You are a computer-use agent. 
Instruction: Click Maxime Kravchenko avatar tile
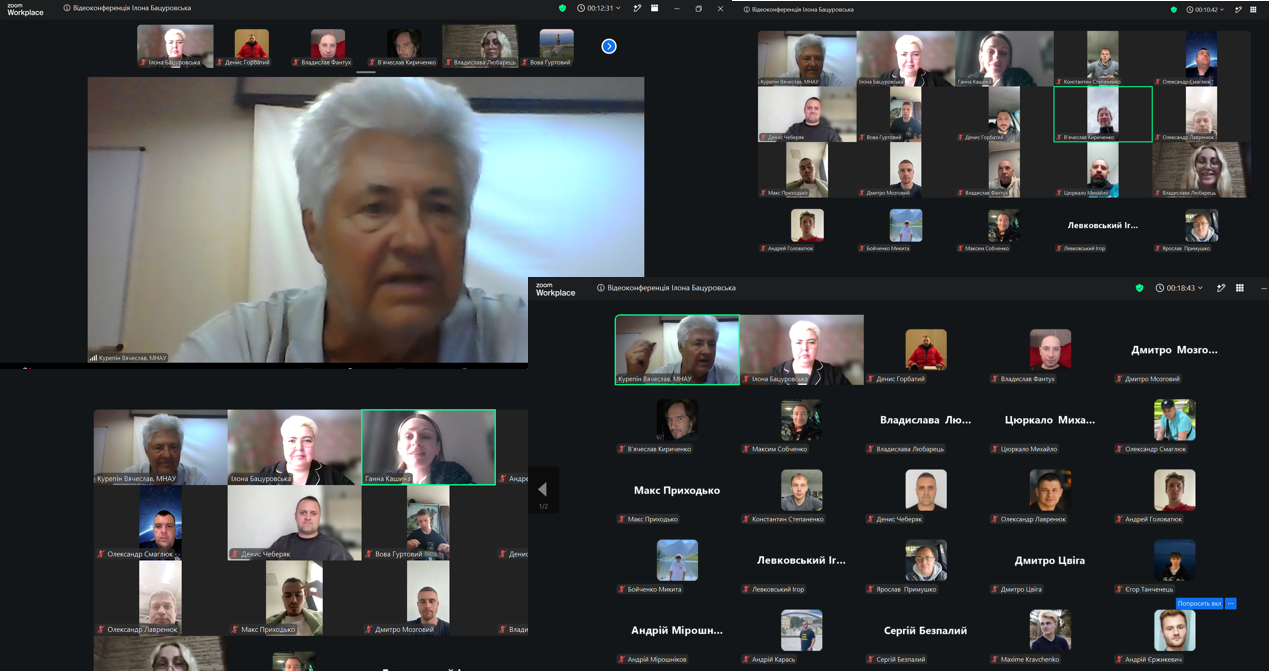[x=1050, y=631]
